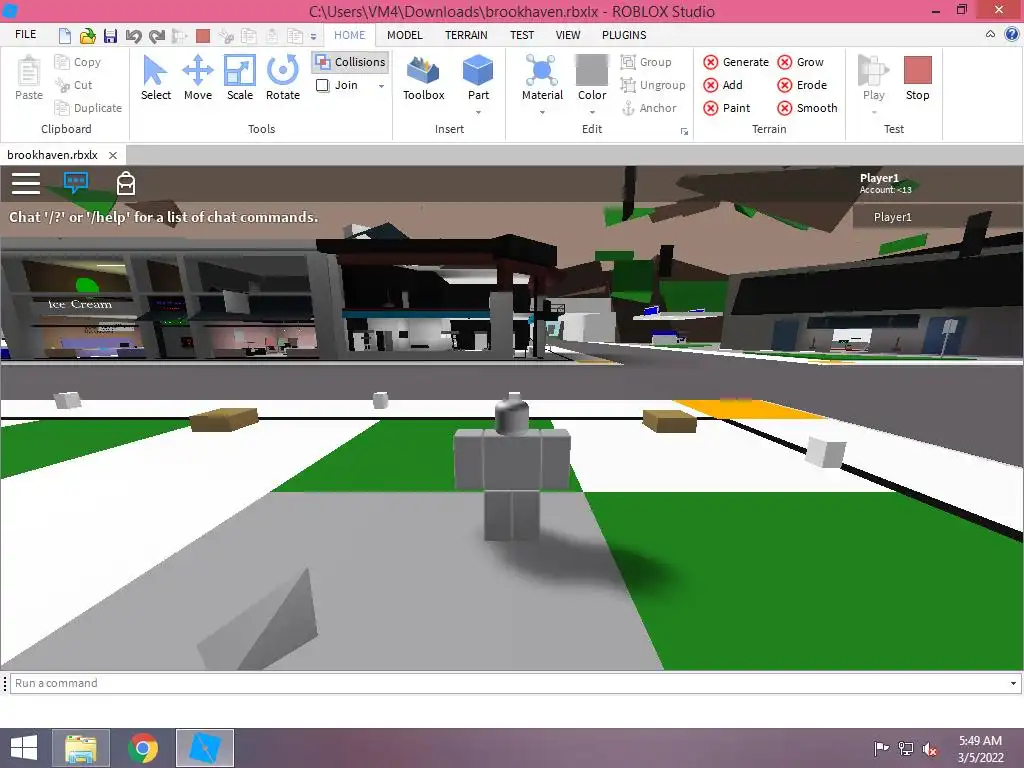Open the in-game hamburger menu

(26, 184)
